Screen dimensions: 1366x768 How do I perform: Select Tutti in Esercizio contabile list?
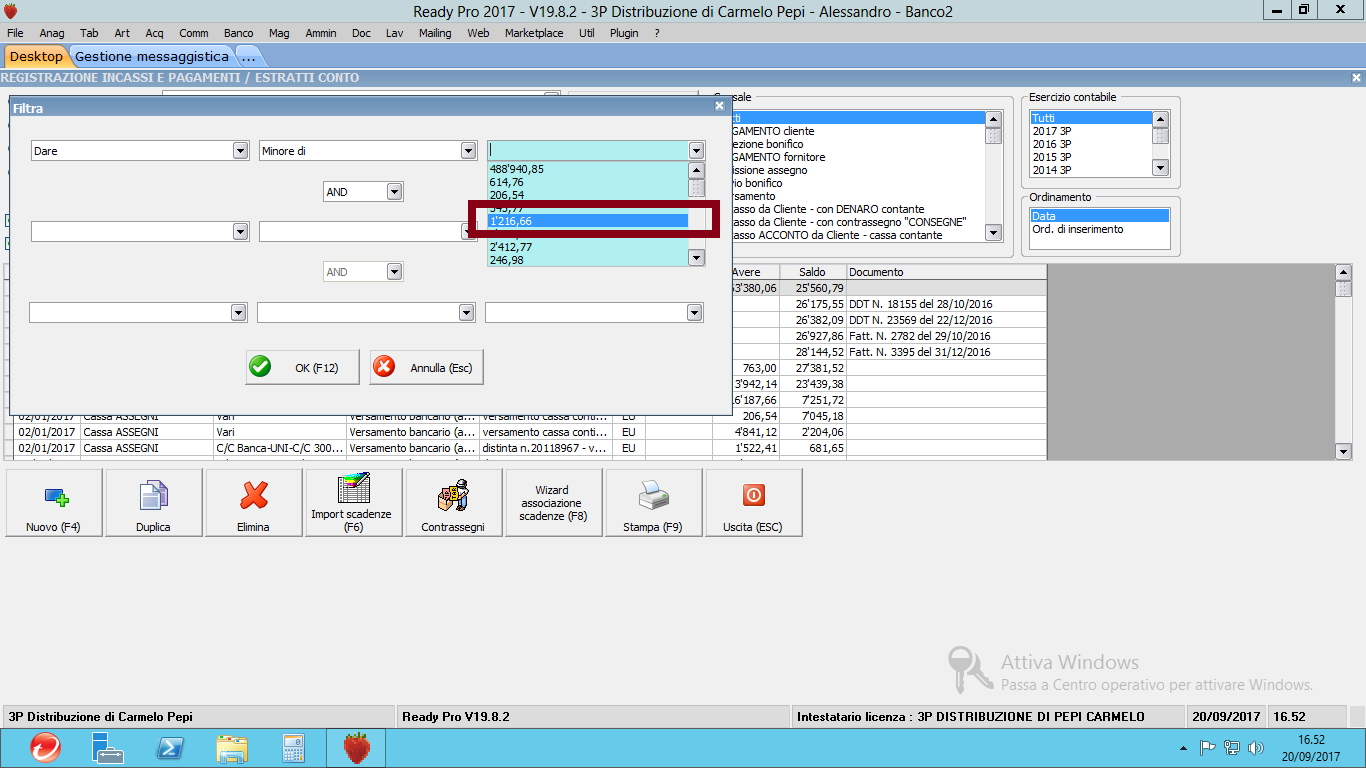coord(1090,118)
